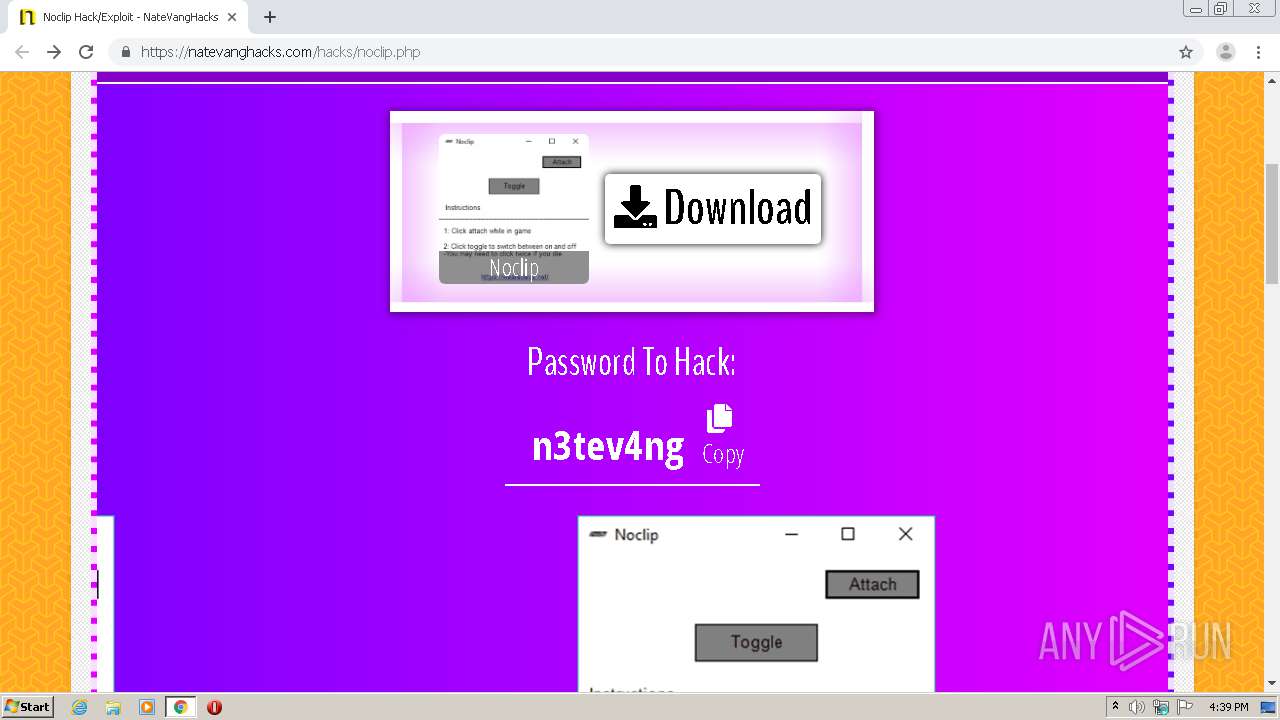Open the red Opera taskbar icon
Viewport: 1280px width, 720px height.
(x=214, y=707)
